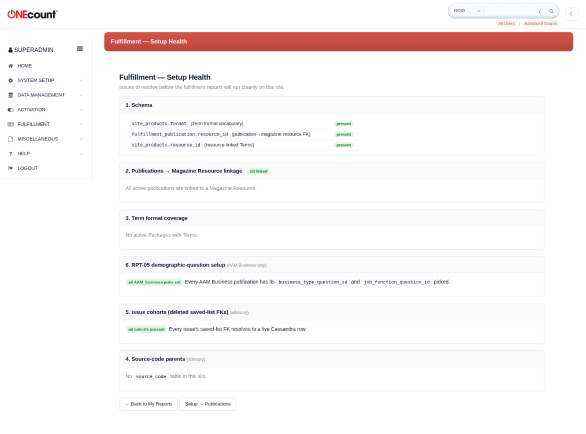The image size is (586, 434).
Task: Click the Logout exit icon
Action: 10,168
